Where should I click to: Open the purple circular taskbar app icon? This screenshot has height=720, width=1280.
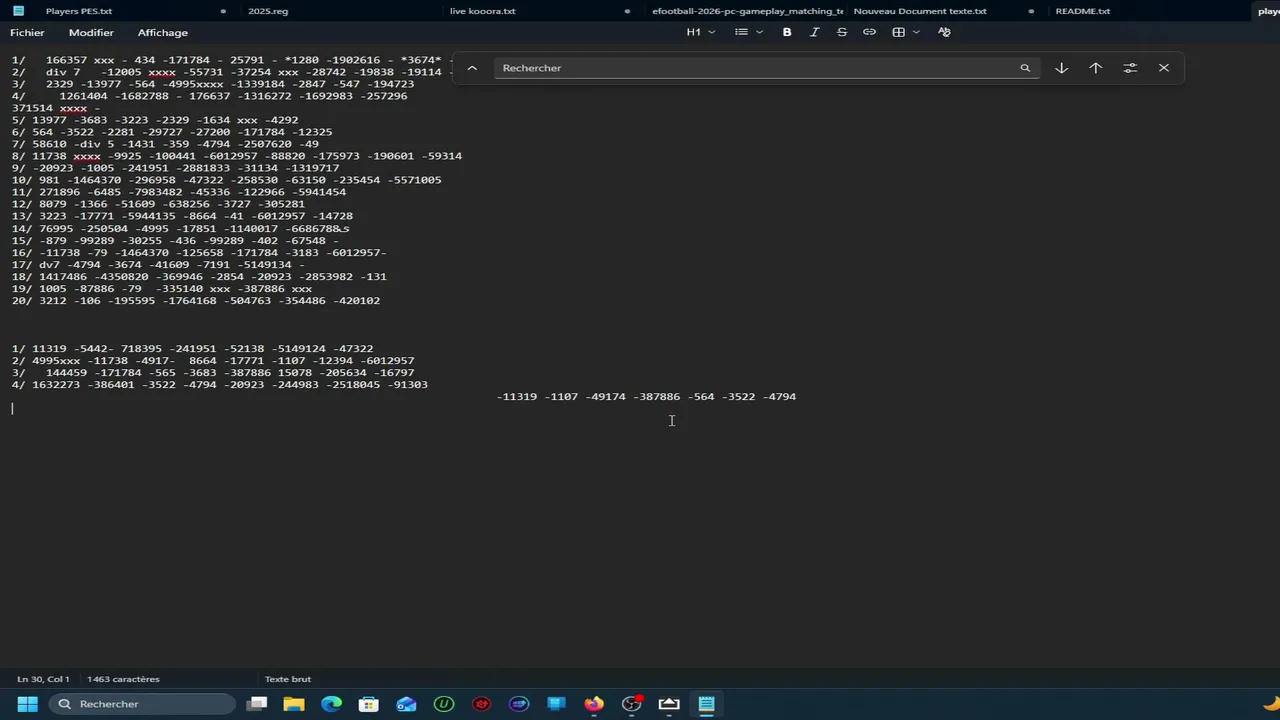tap(519, 704)
